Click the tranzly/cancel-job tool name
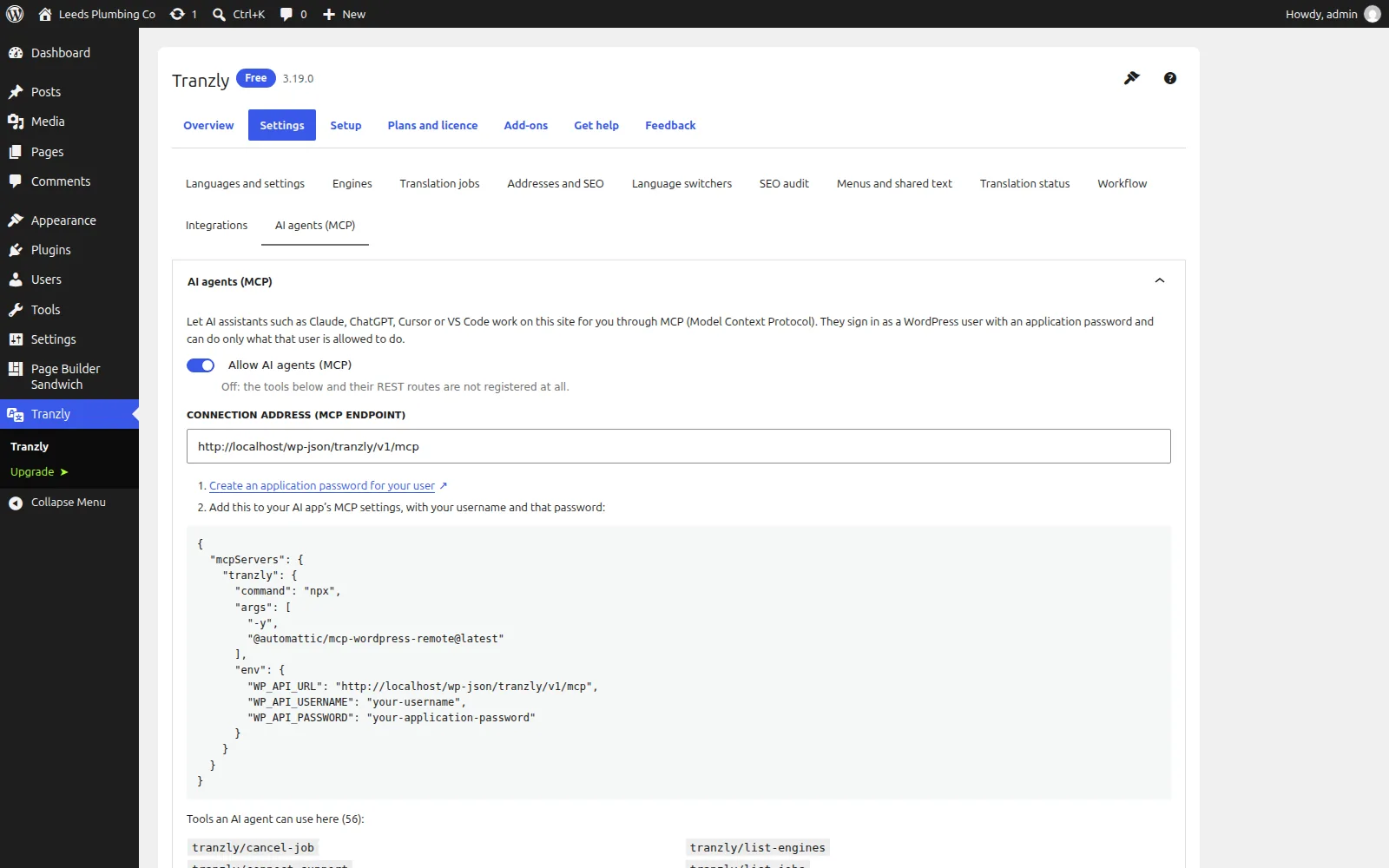 pyautogui.click(x=253, y=848)
